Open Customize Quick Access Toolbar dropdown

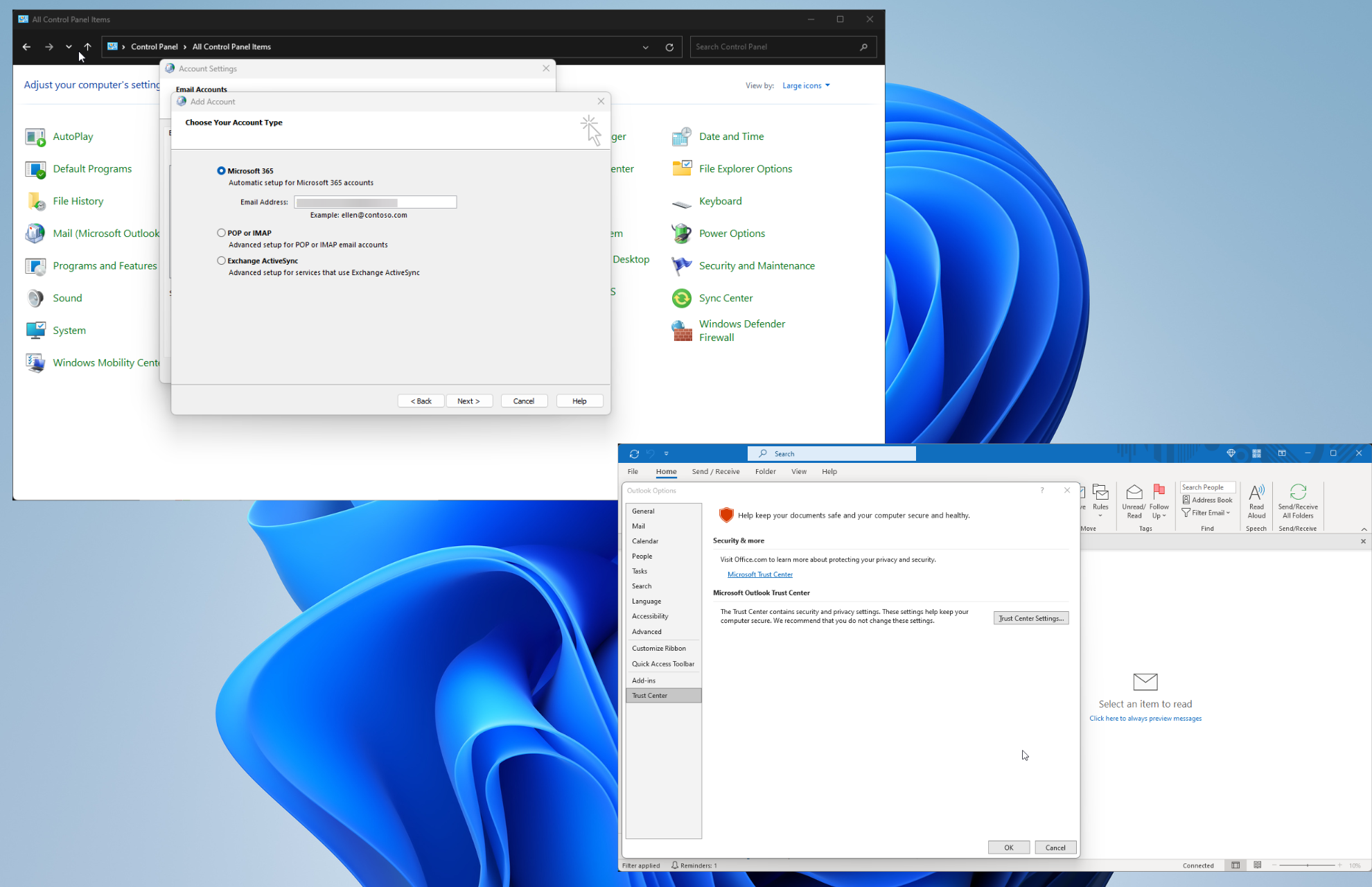(667, 454)
